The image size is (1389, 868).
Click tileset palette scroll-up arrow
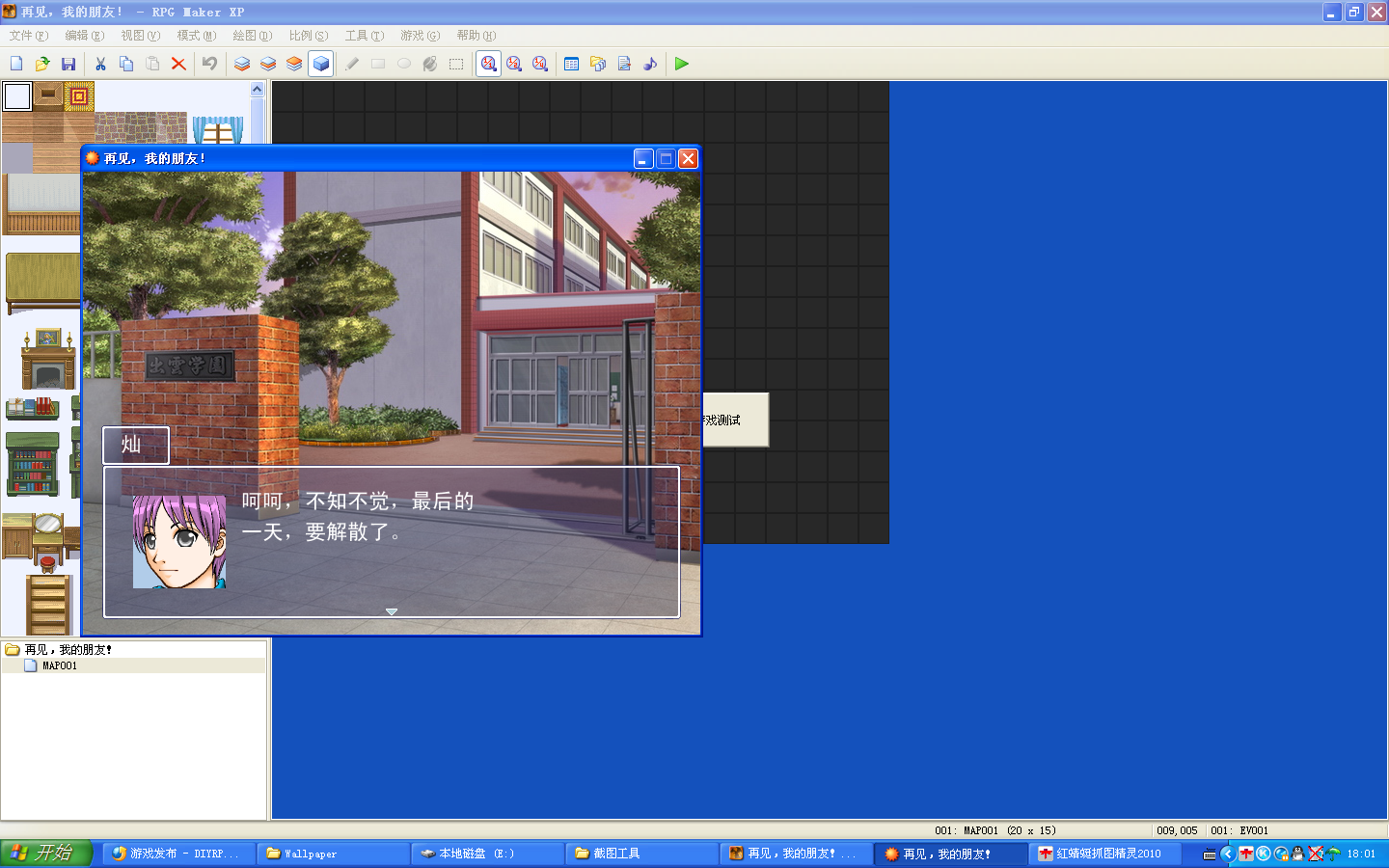(x=258, y=89)
